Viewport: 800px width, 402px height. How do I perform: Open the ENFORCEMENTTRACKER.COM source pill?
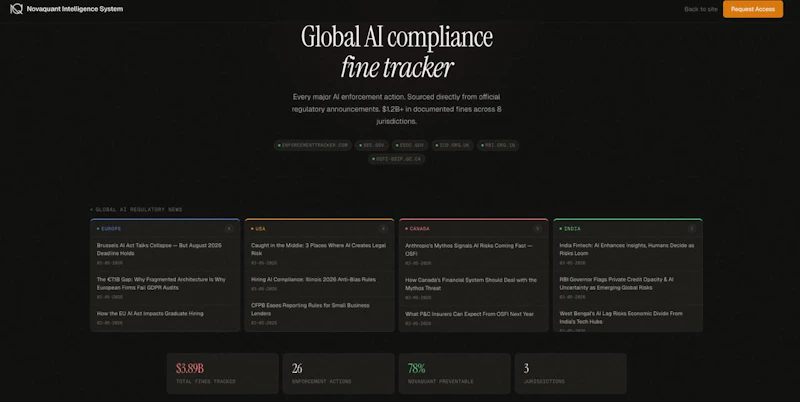[x=313, y=145]
